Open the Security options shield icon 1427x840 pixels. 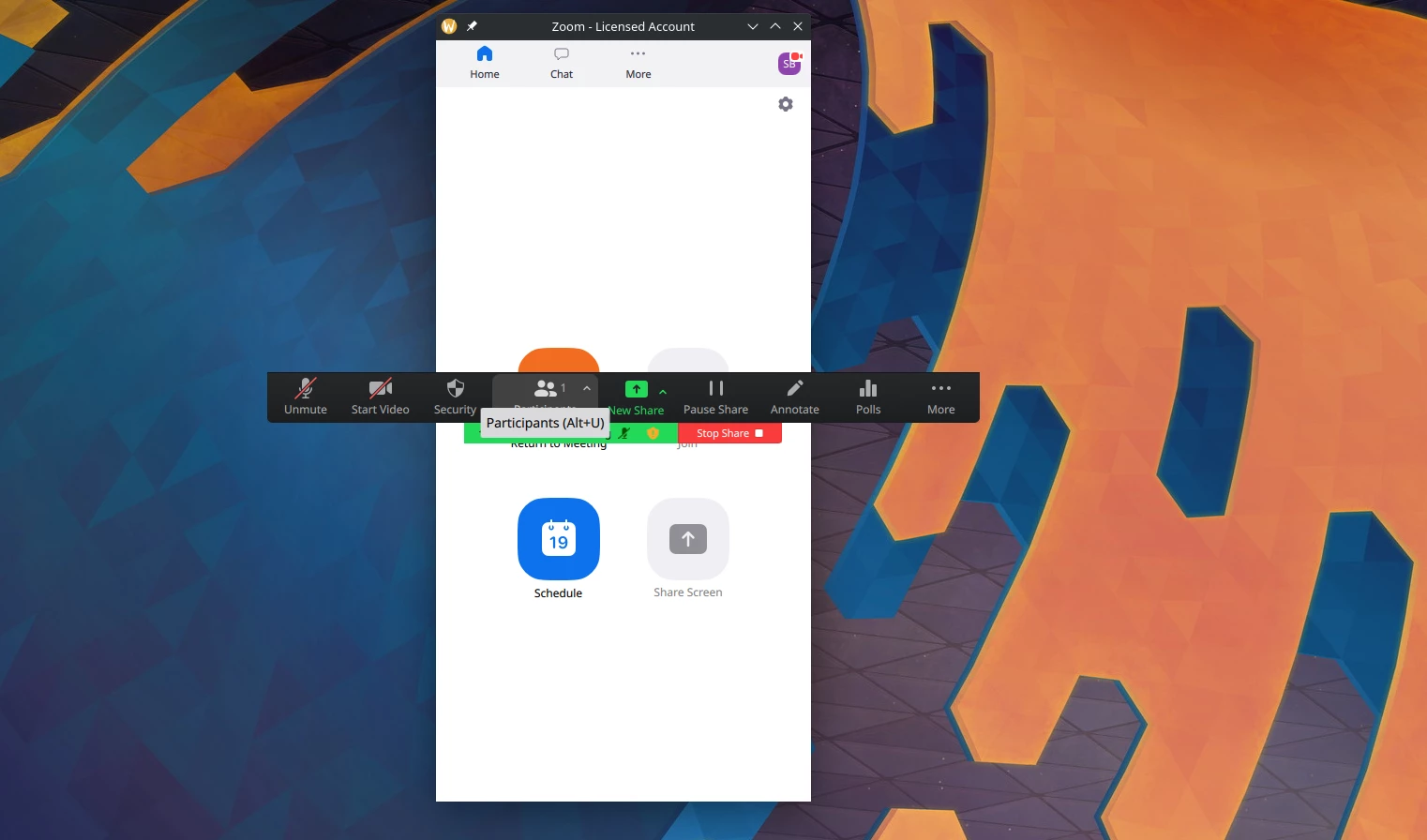coord(456,388)
